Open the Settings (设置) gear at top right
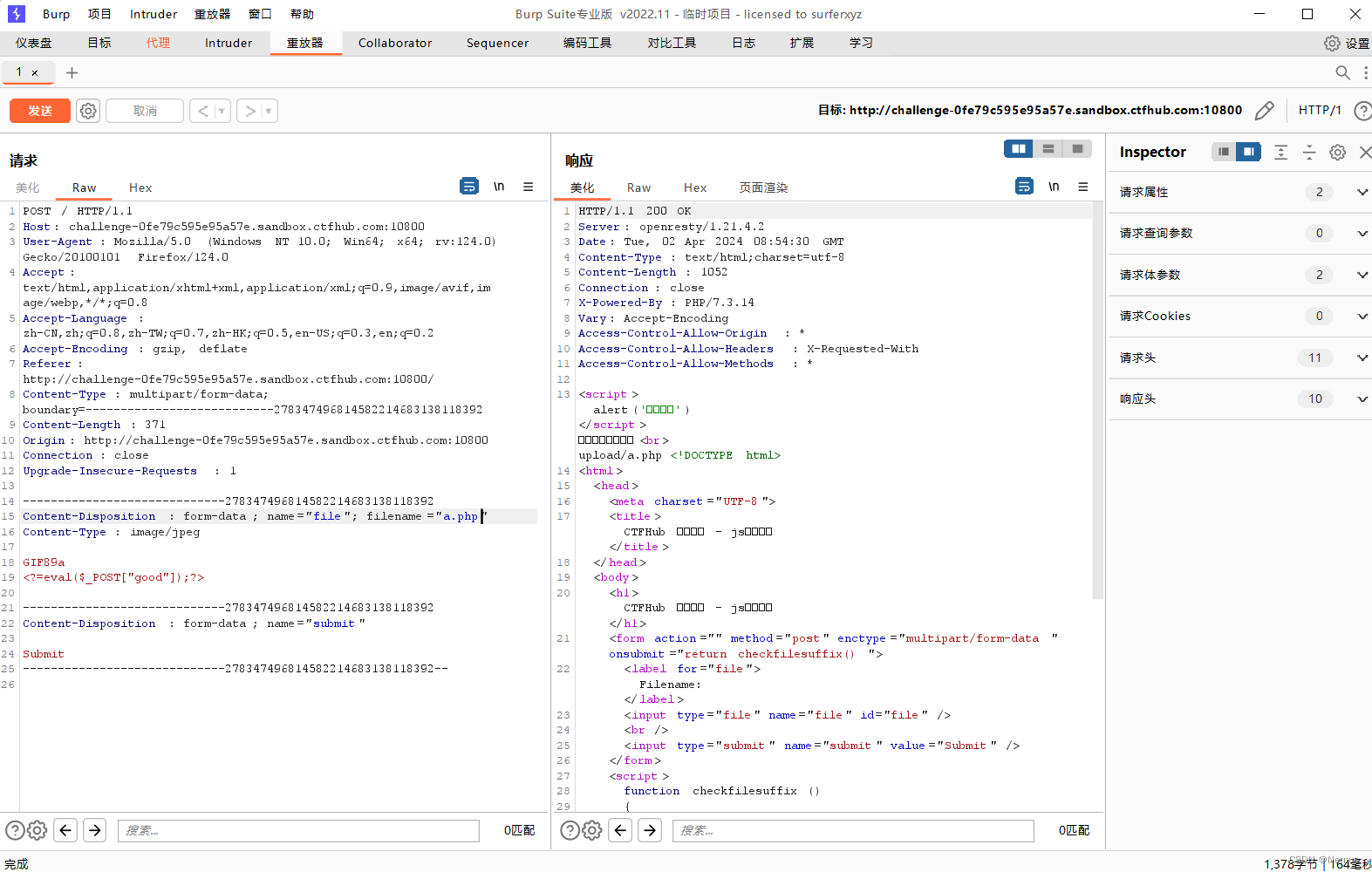The image size is (1372, 872). tap(1347, 43)
